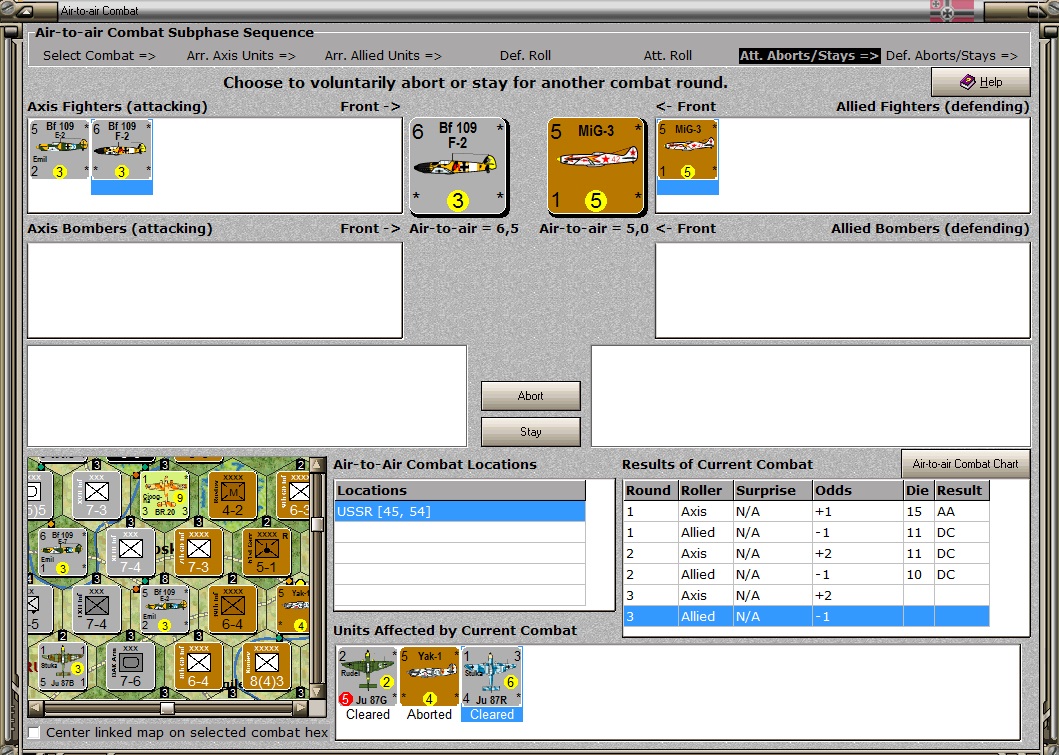Click the map's horizontal scrollbar thumb
This screenshot has height=755, width=1059.
[x=167, y=708]
